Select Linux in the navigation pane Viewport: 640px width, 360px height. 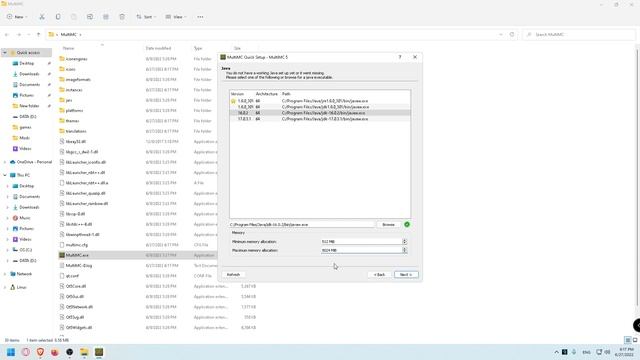coord(21,287)
